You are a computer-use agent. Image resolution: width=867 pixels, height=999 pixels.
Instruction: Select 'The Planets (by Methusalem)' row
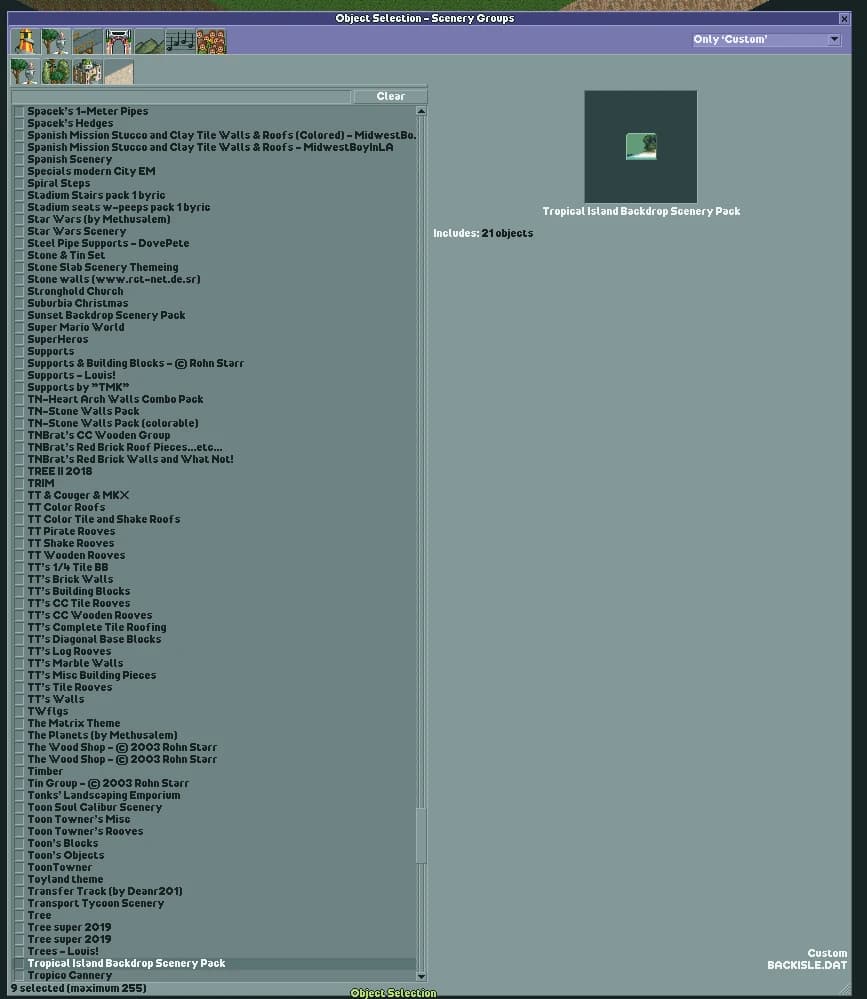coord(215,735)
